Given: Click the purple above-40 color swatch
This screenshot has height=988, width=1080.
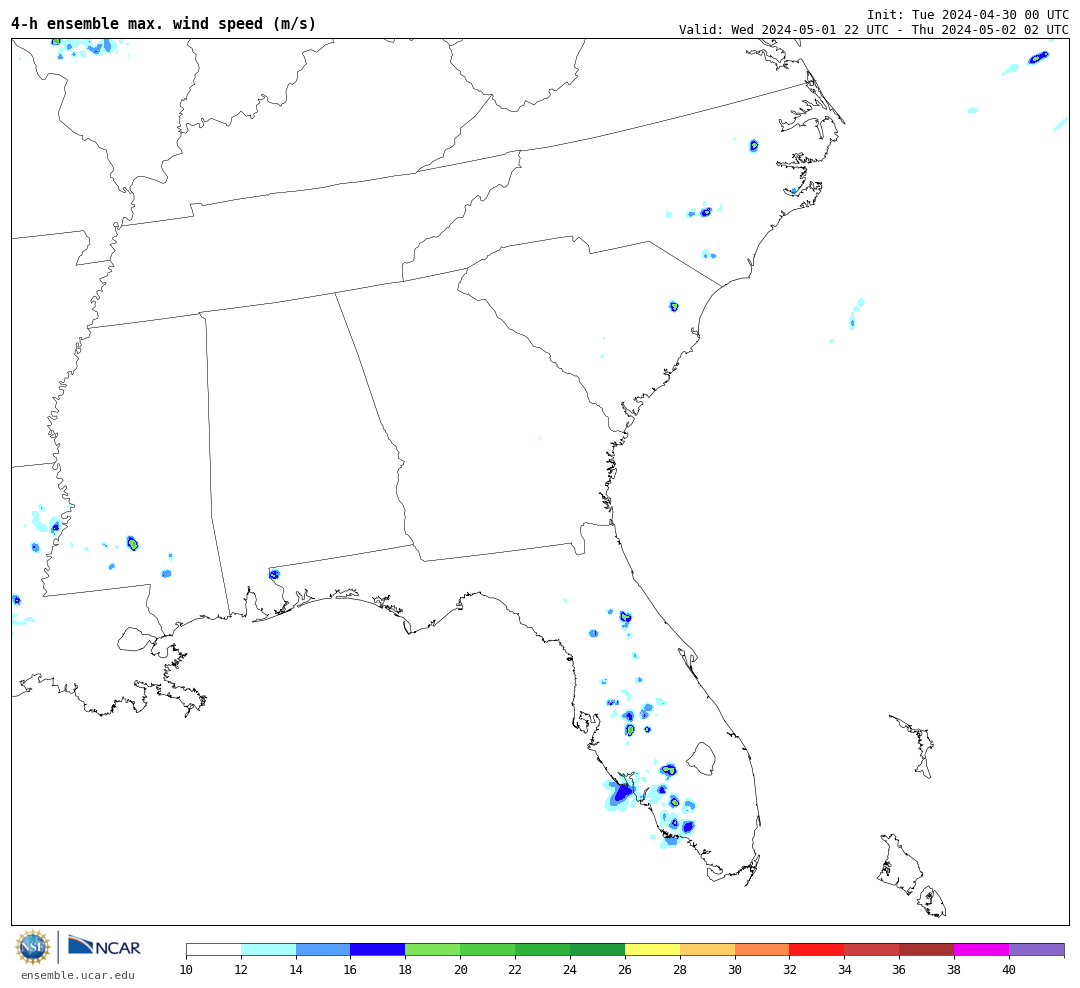Looking at the screenshot, I should [x=1037, y=950].
